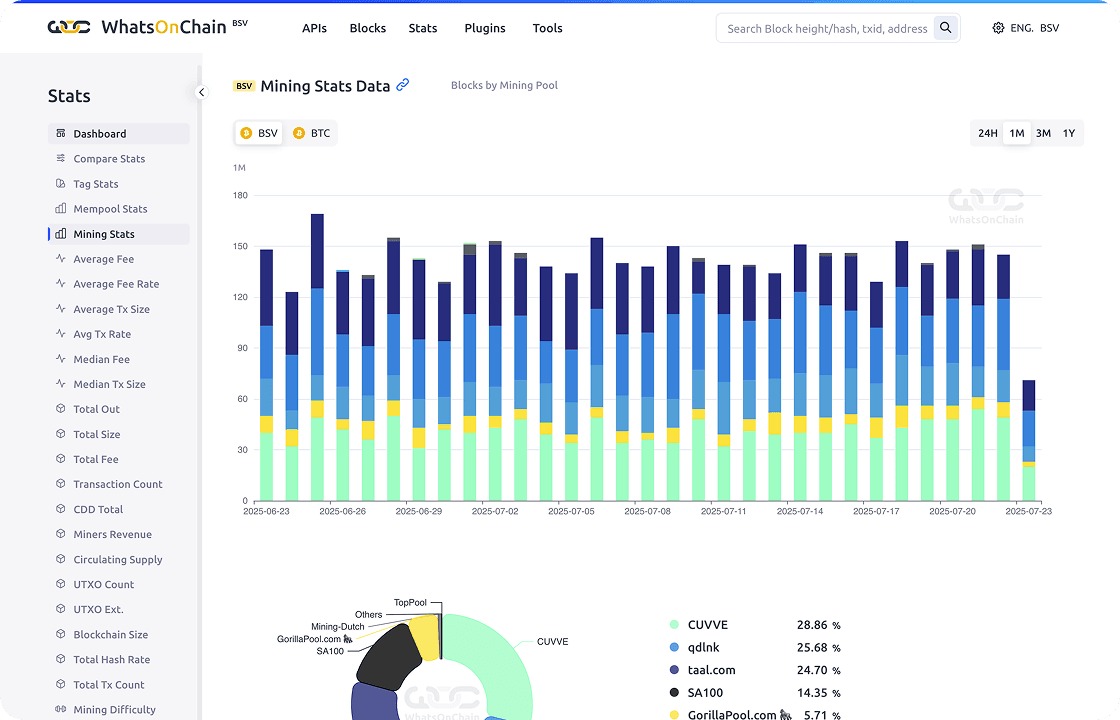Select the Average Fee sparkline icon

tap(62, 258)
